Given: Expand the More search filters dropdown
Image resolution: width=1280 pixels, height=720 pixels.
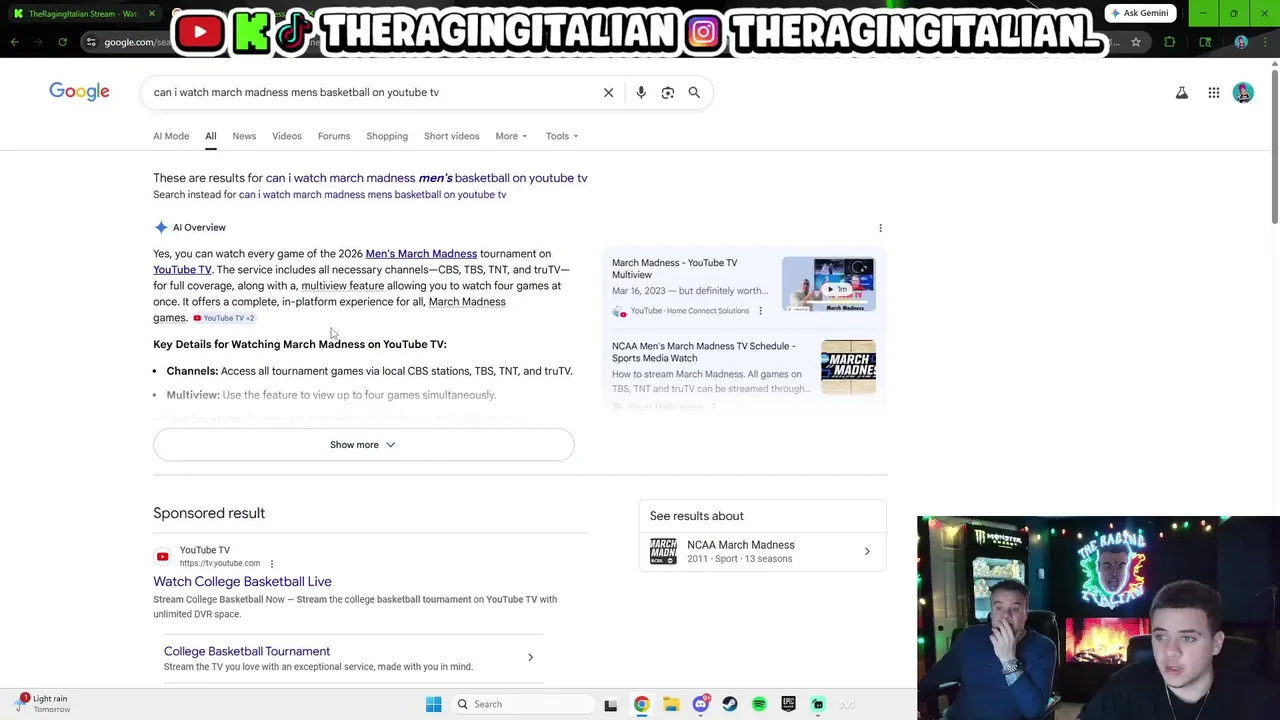Looking at the screenshot, I should click(511, 136).
